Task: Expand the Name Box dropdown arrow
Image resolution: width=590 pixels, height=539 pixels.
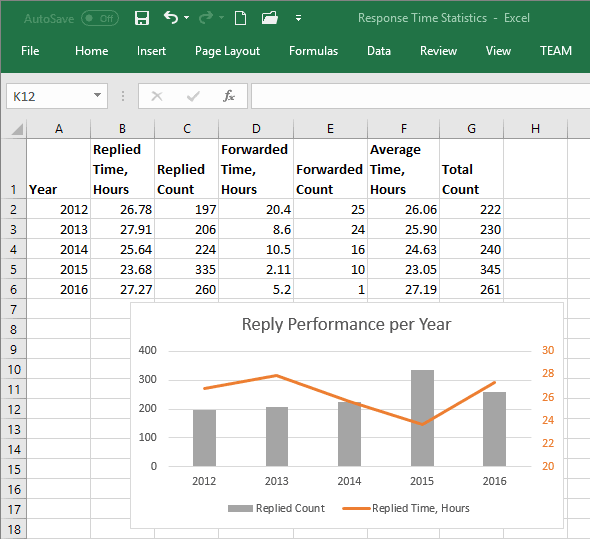Action: pyautogui.click(x=97, y=96)
